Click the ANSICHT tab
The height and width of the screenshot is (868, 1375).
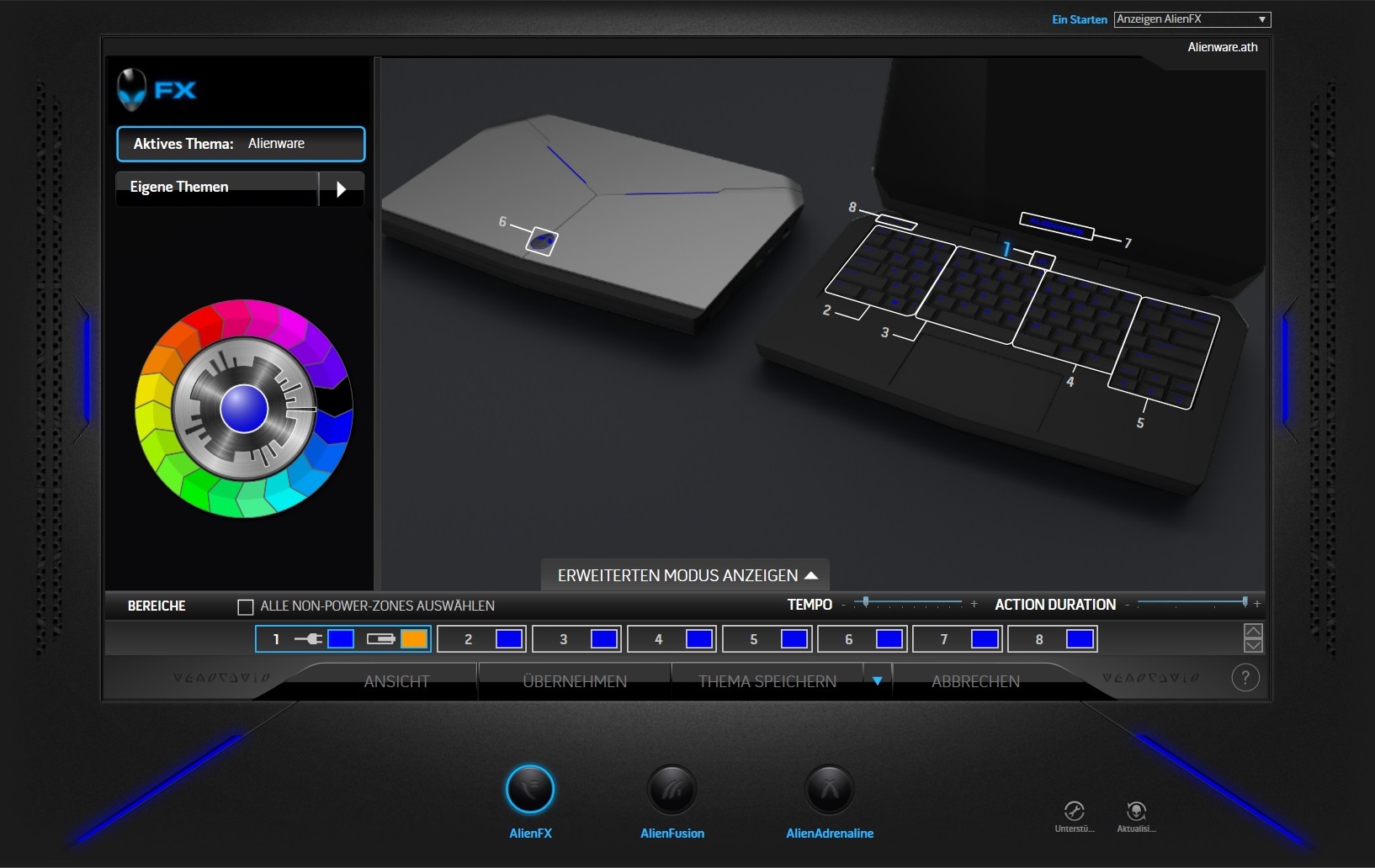click(396, 681)
